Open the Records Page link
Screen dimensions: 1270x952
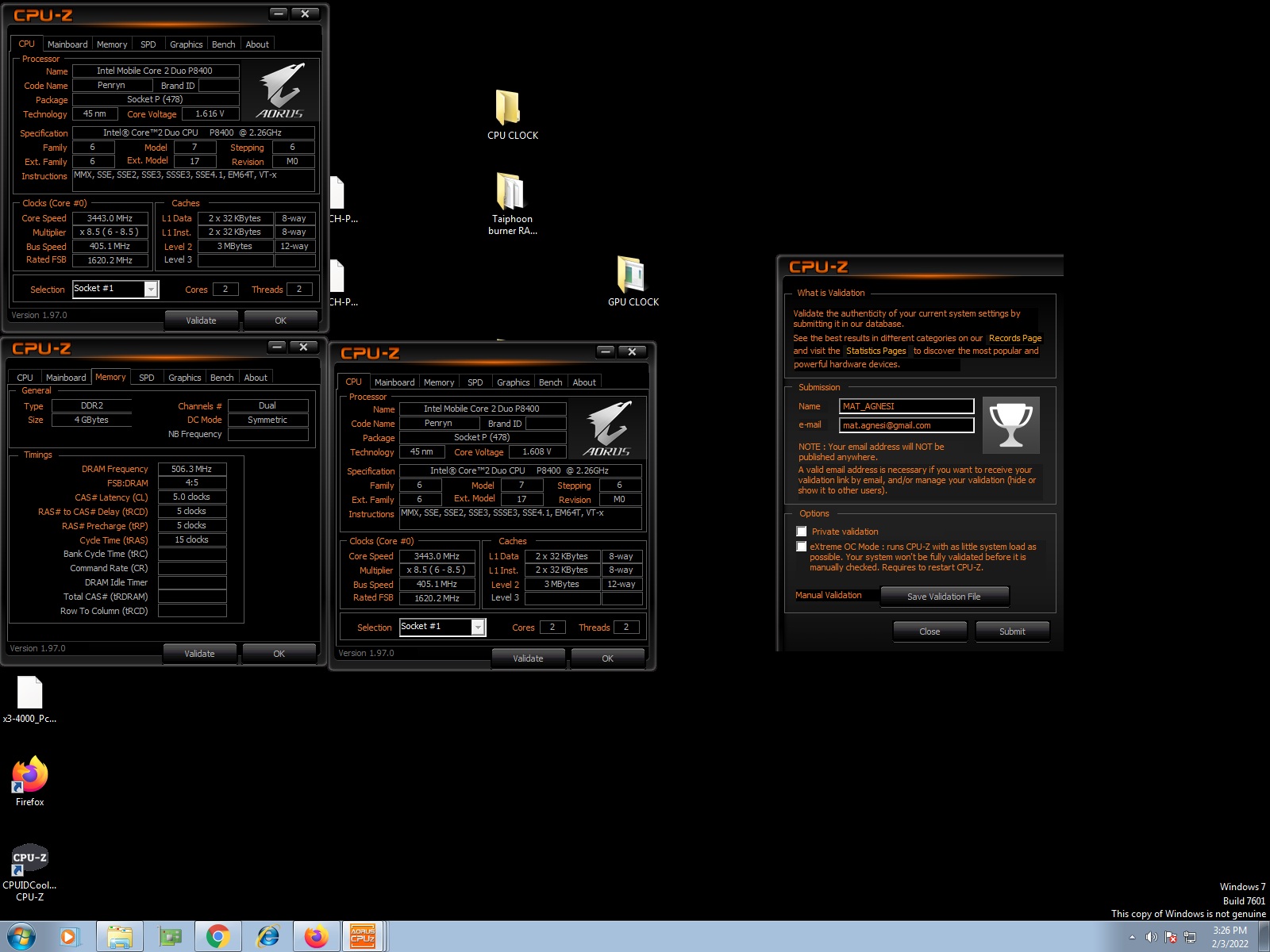[x=1014, y=338]
